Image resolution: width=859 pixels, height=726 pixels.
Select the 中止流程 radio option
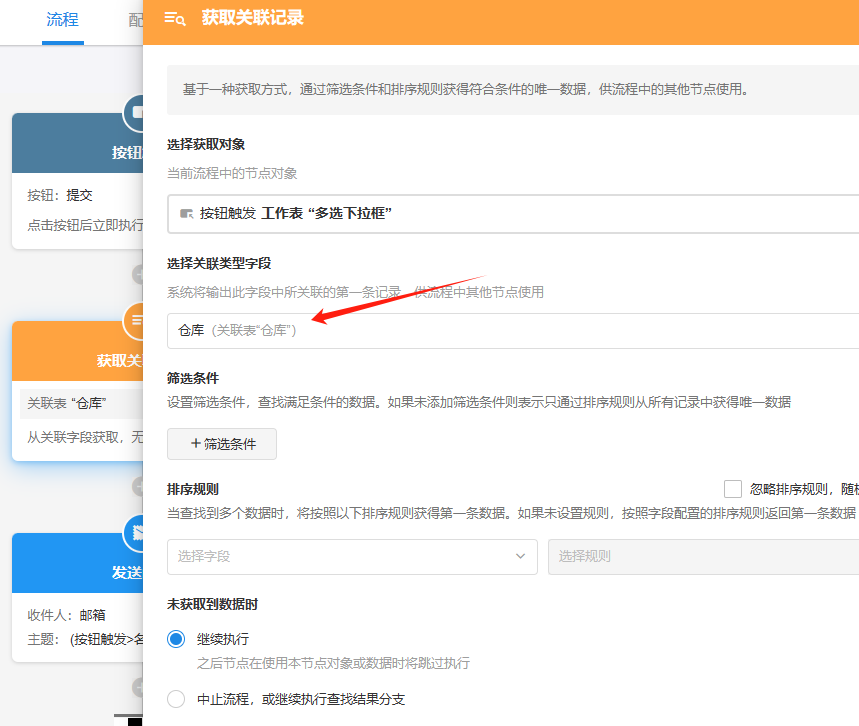click(x=176, y=699)
